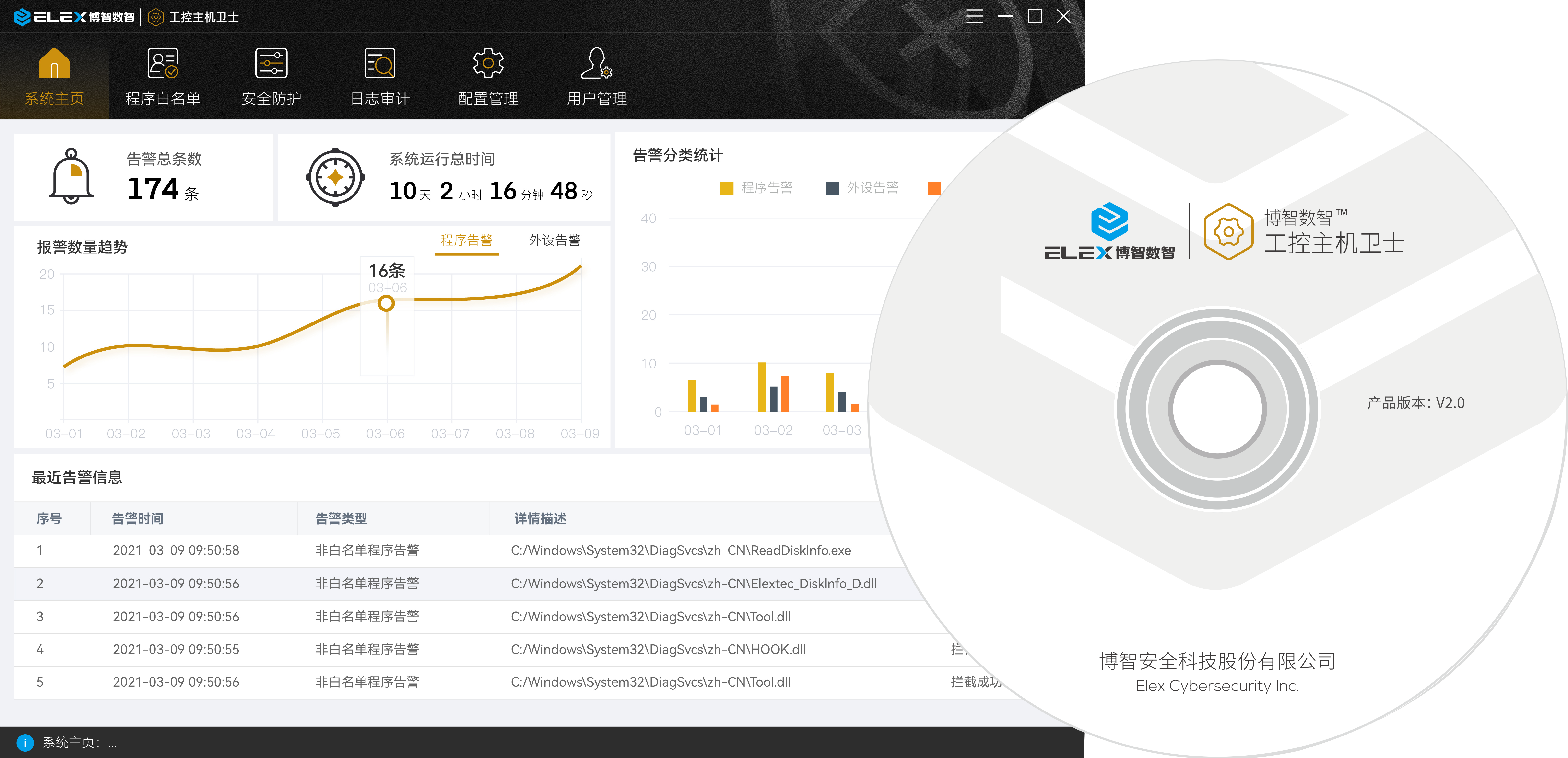Click the 03-06 data point marker

click(x=386, y=303)
